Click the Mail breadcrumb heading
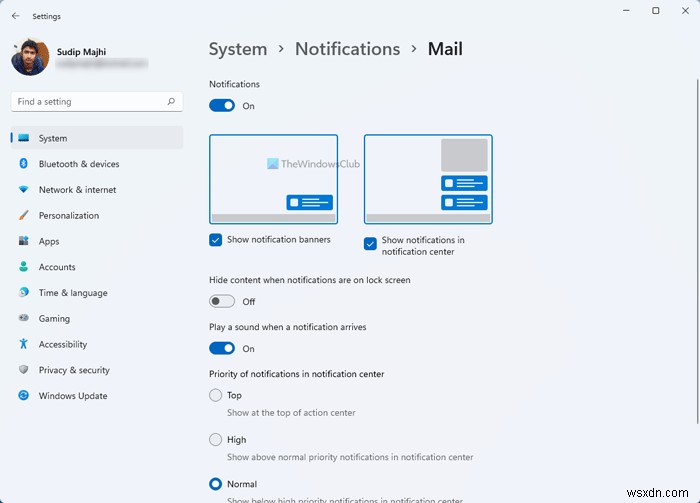 pos(445,49)
